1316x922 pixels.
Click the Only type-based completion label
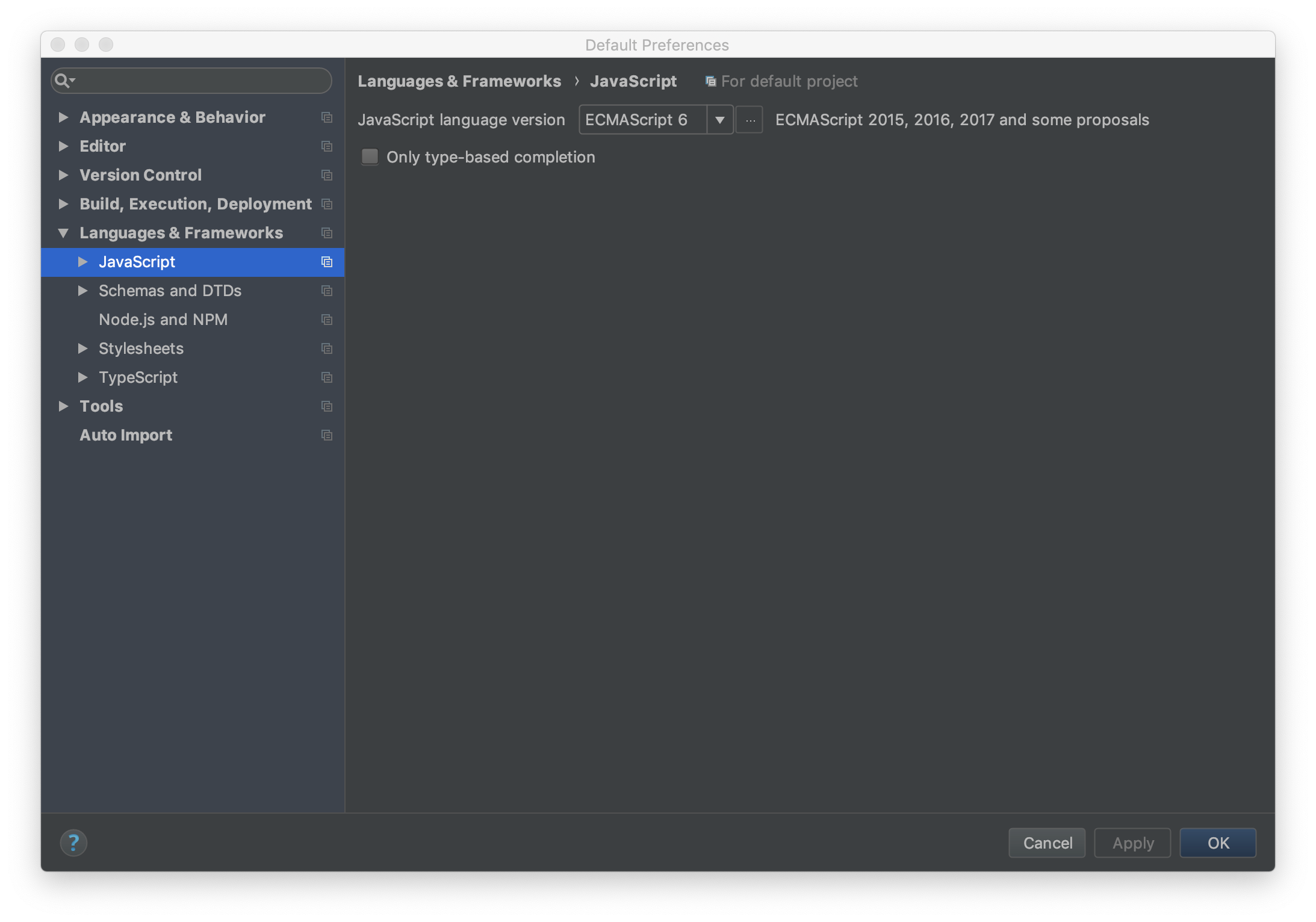click(x=491, y=156)
